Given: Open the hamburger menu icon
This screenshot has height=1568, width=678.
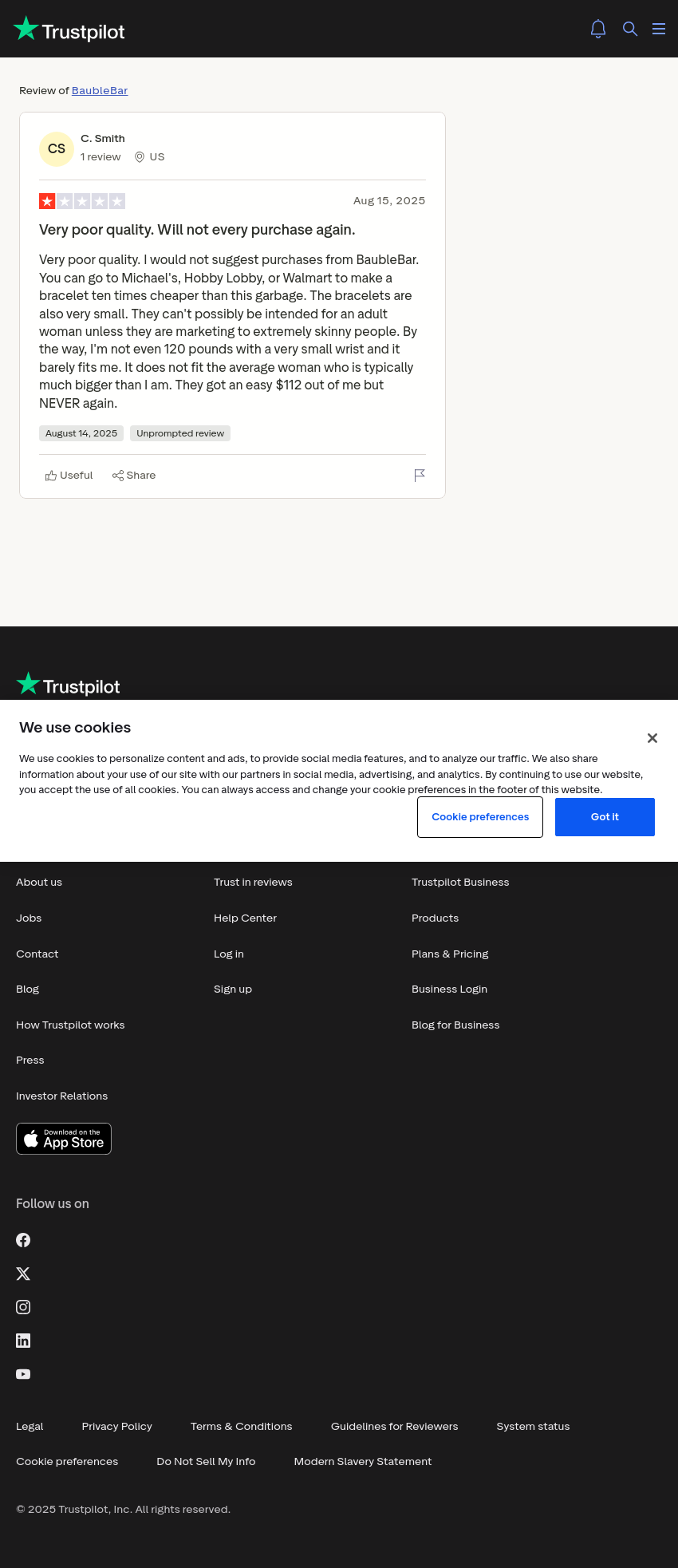Looking at the screenshot, I should (x=659, y=29).
